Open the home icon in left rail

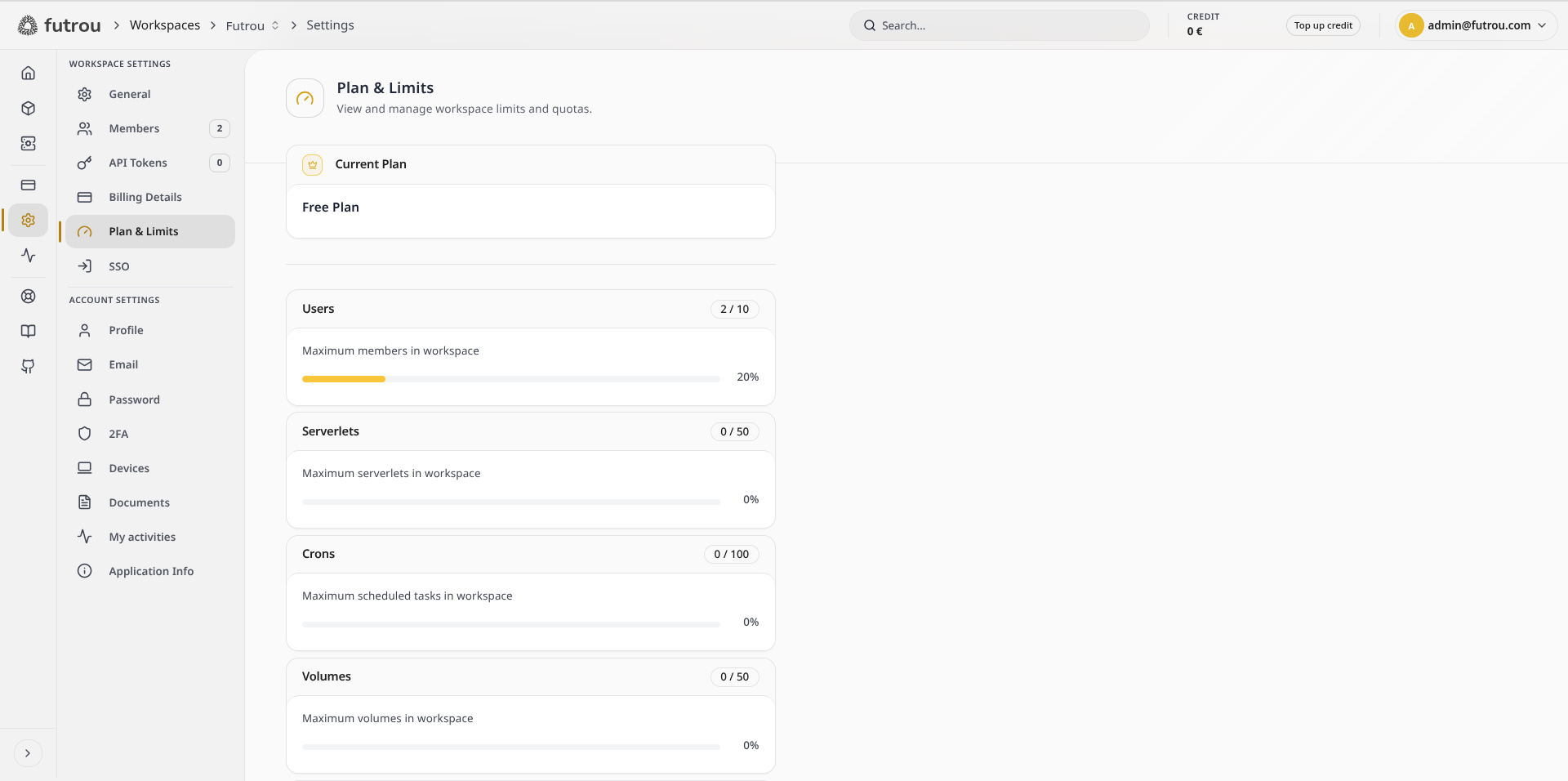(x=28, y=74)
